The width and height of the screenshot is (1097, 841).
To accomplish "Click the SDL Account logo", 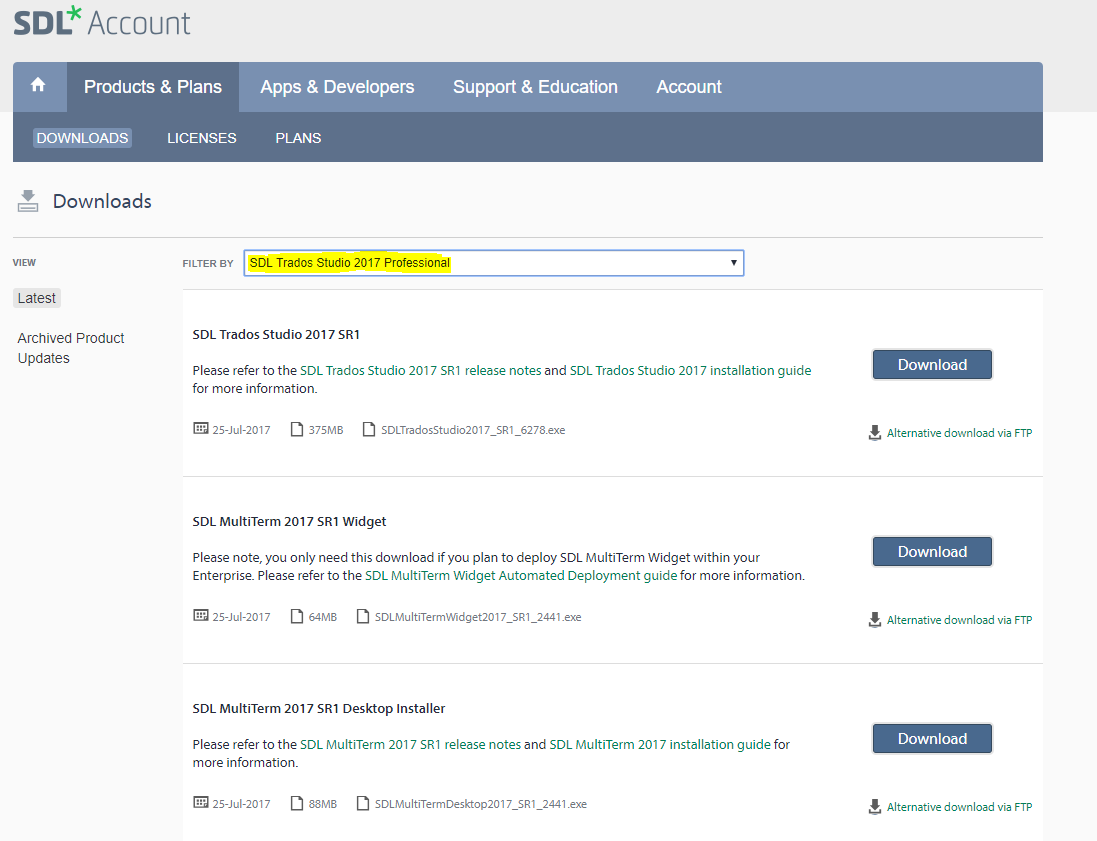I will coord(102,22).
